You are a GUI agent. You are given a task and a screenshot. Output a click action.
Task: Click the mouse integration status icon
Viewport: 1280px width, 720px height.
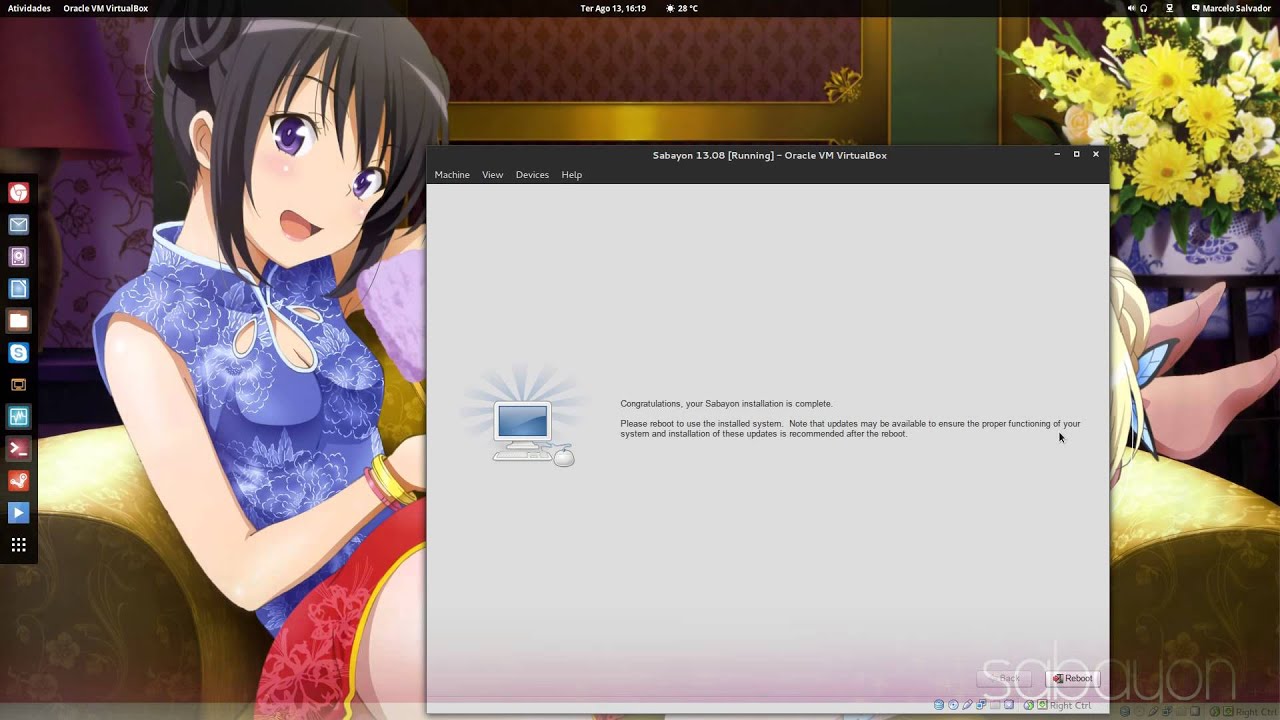point(1028,705)
